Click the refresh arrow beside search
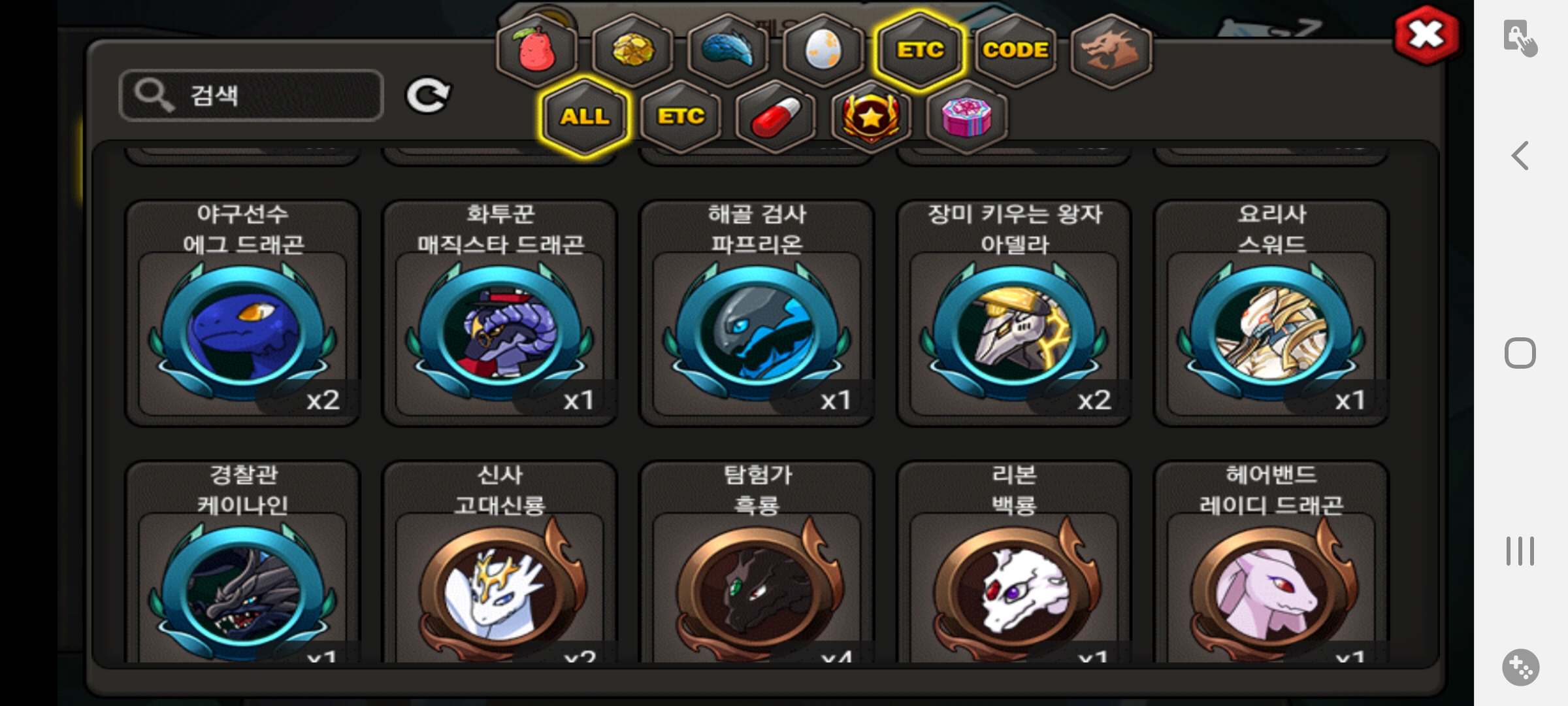This screenshot has height=706, width=1568. (x=427, y=96)
